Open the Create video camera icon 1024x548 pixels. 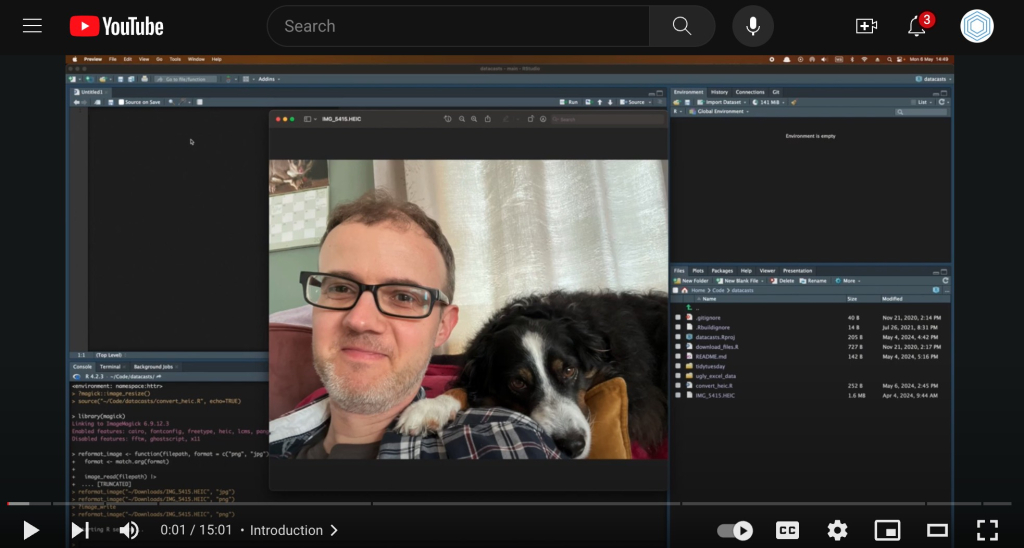coord(866,26)
